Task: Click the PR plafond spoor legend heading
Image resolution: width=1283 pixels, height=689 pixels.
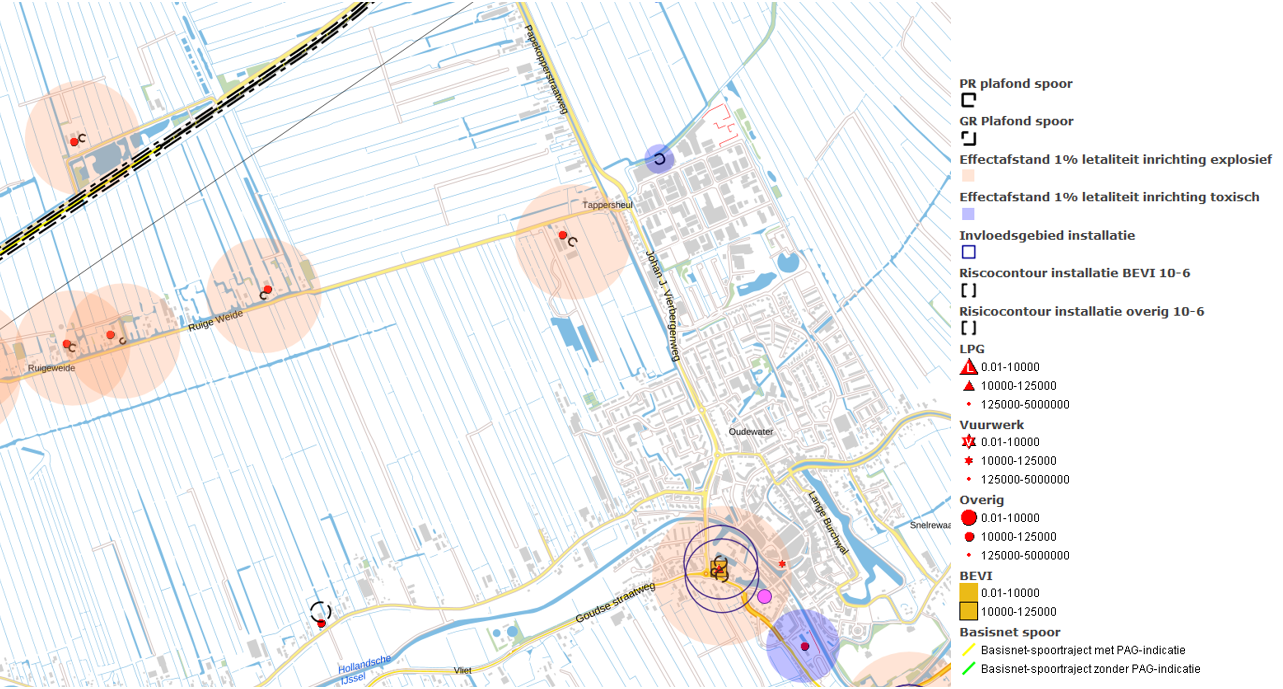Action: coord(1016,84)
